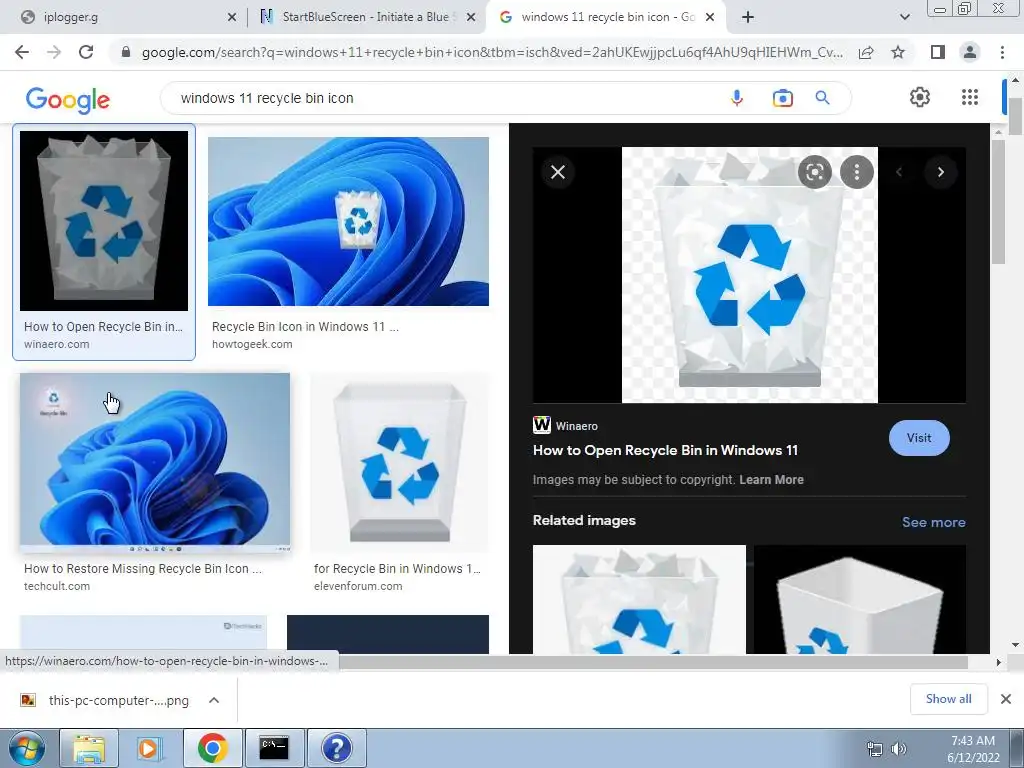This screenshot has width=1024, height=768.
Task: Open Google quick settings gear
Action: tap(920, 97)
